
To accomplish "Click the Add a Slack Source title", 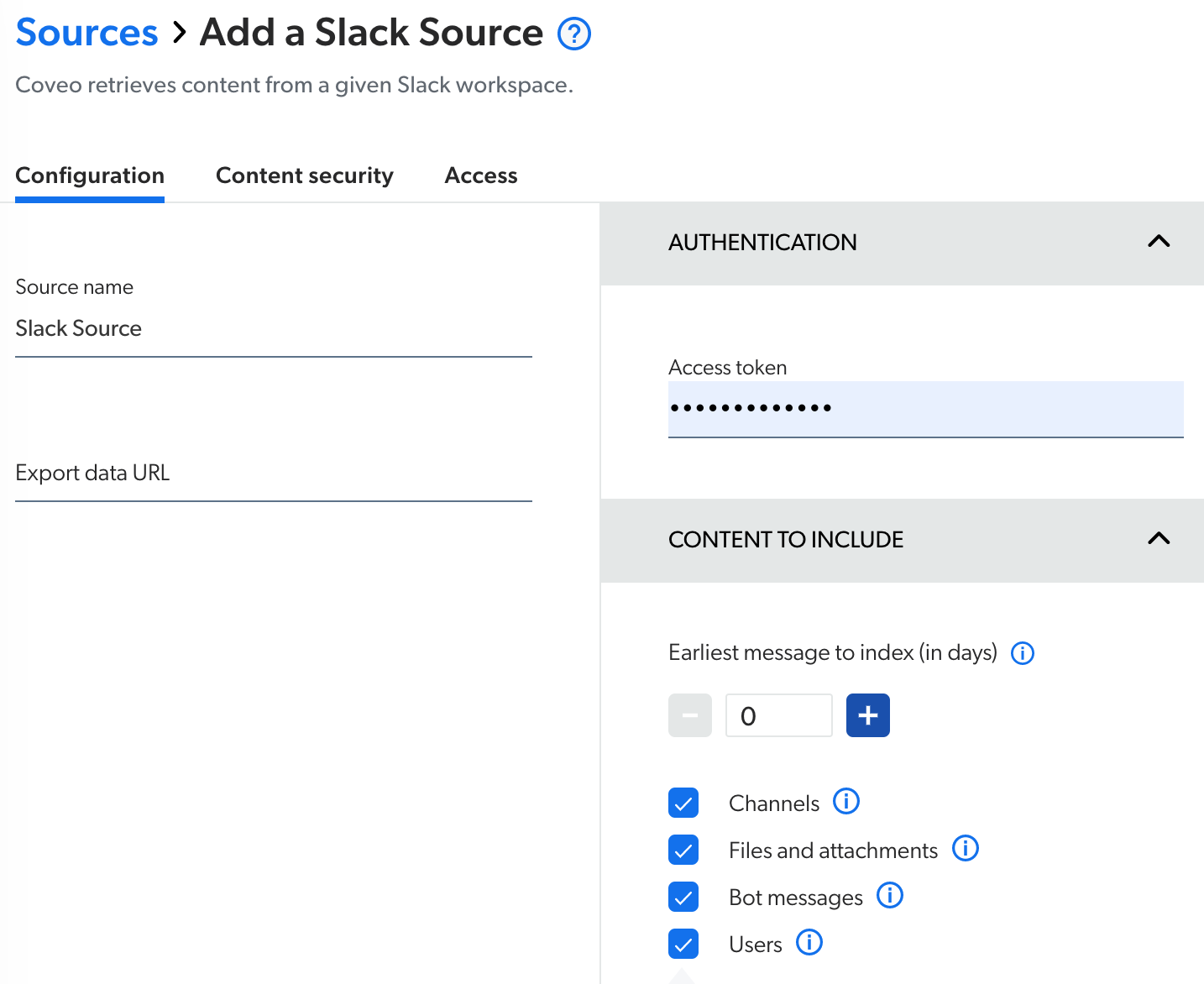I will coord(371,33).
